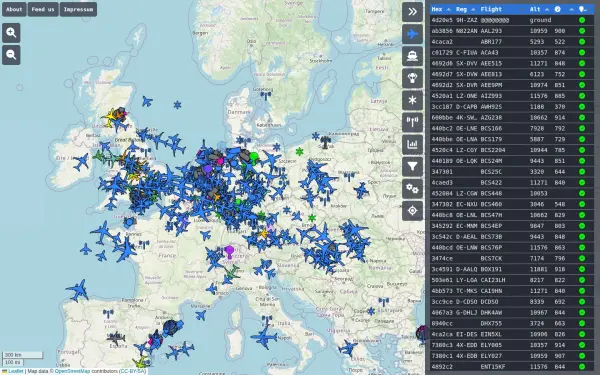Click the antenna station marker near Rome
The width and height of the screenshot is (600, 375).
point(267,320)
